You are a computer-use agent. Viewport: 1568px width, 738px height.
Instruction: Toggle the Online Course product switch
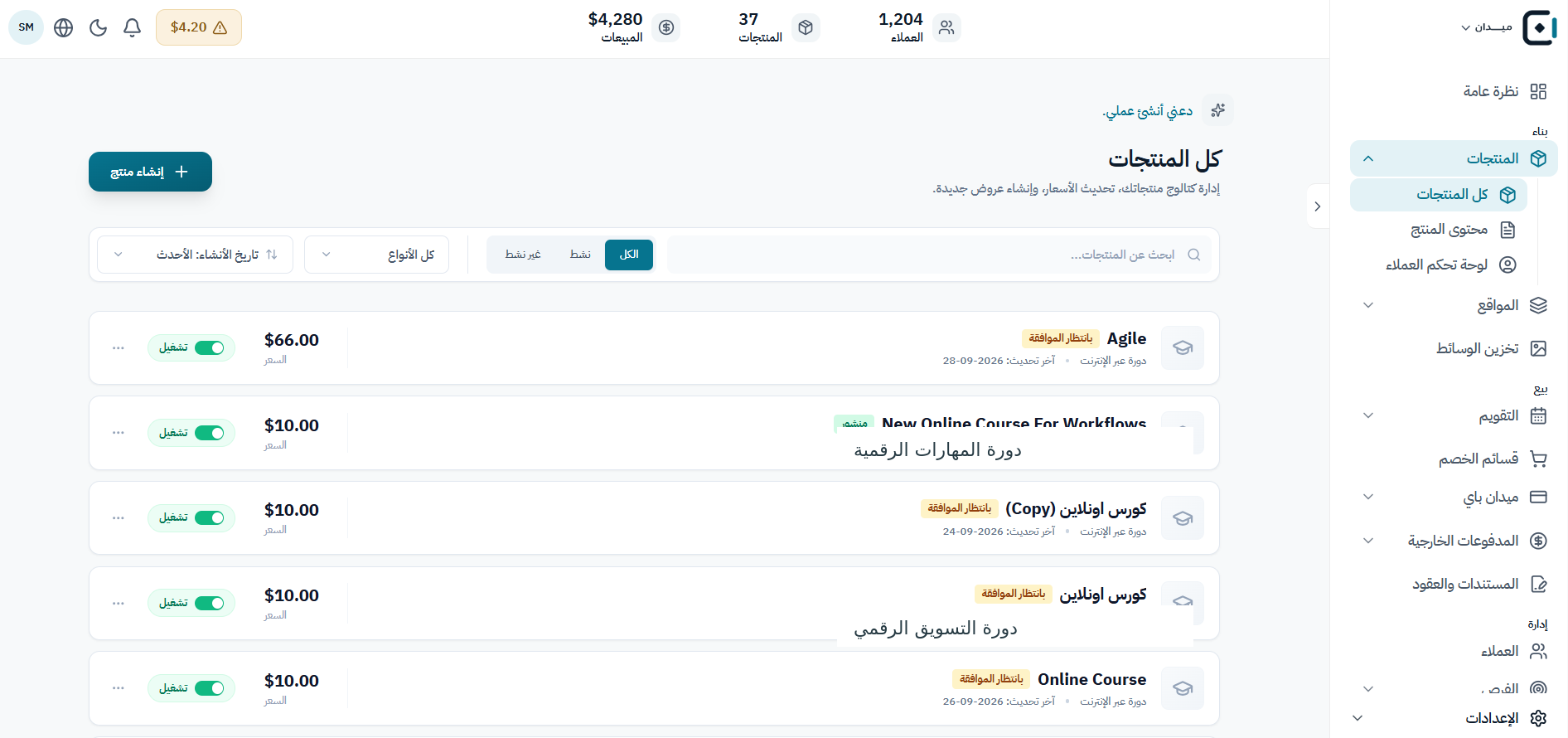(210, 688)
